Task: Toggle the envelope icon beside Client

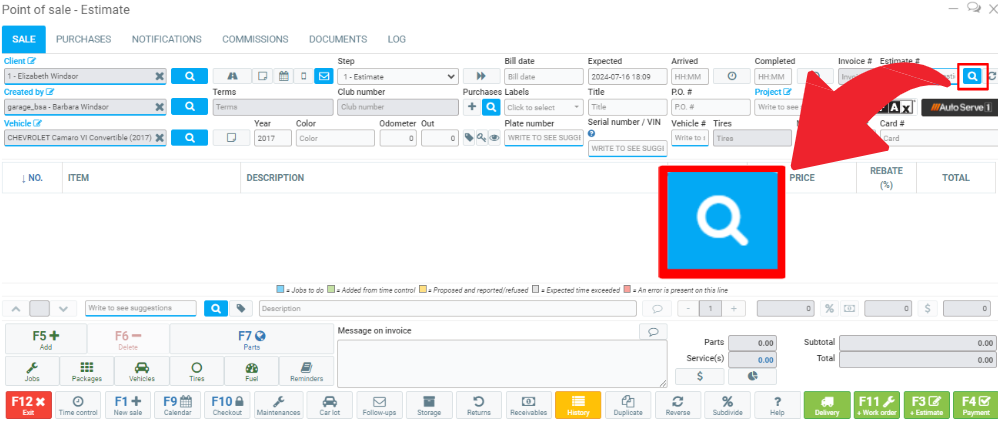Action: 323,76
